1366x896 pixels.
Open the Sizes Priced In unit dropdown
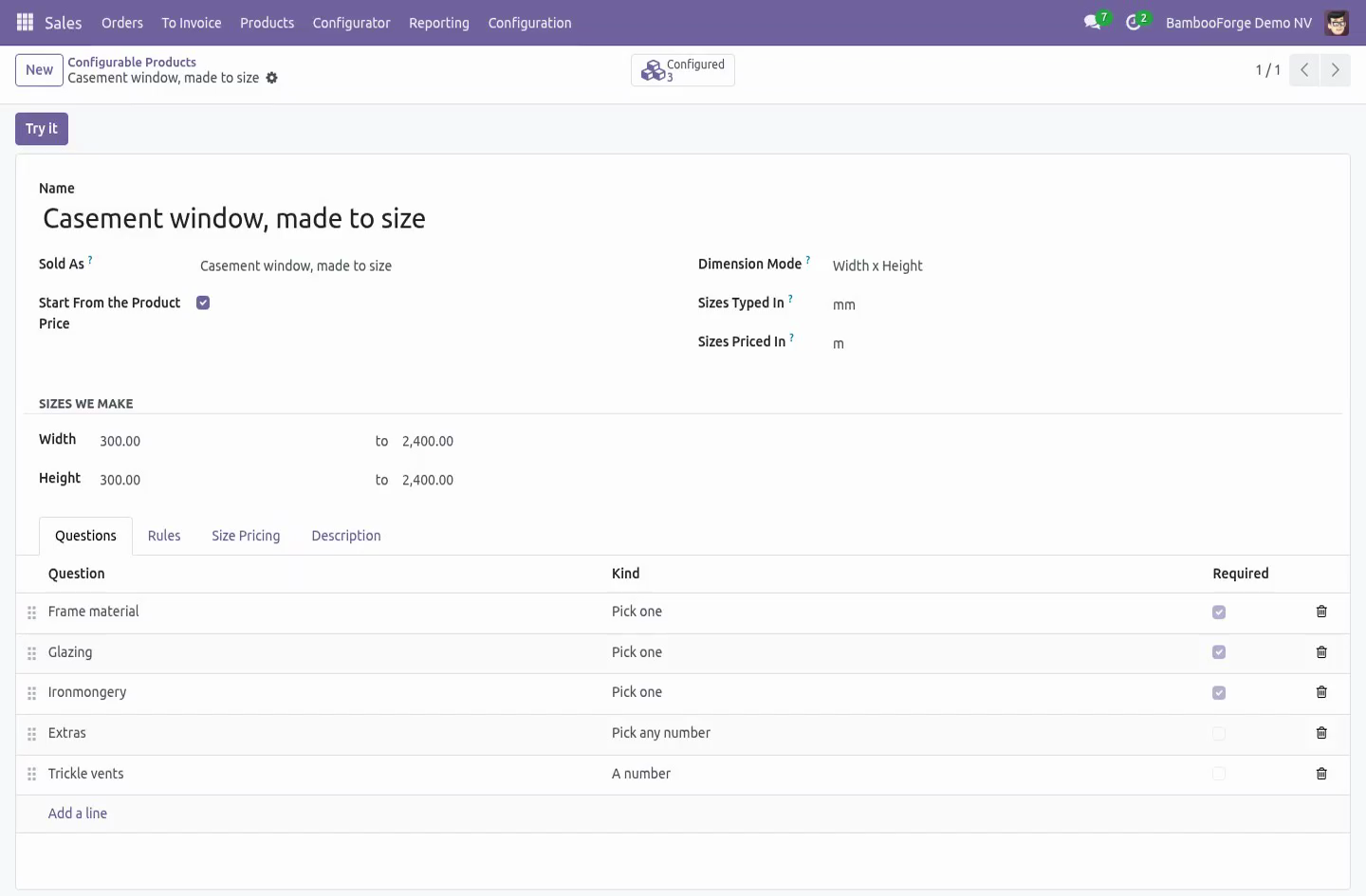1080,344
